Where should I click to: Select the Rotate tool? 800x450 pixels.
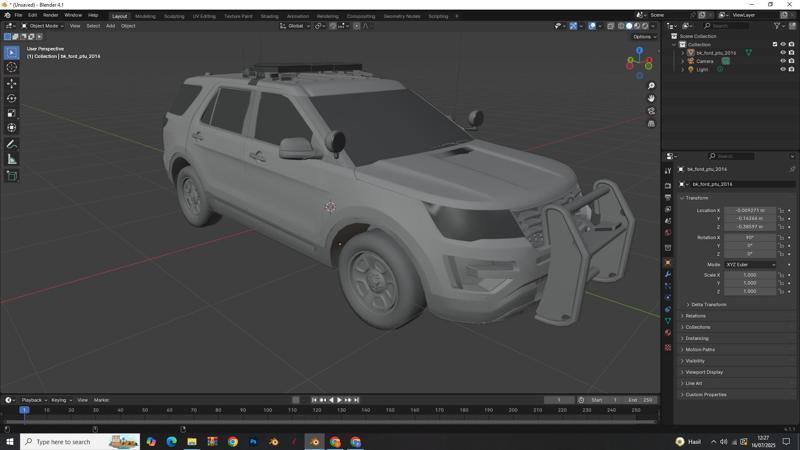(11, 98)
